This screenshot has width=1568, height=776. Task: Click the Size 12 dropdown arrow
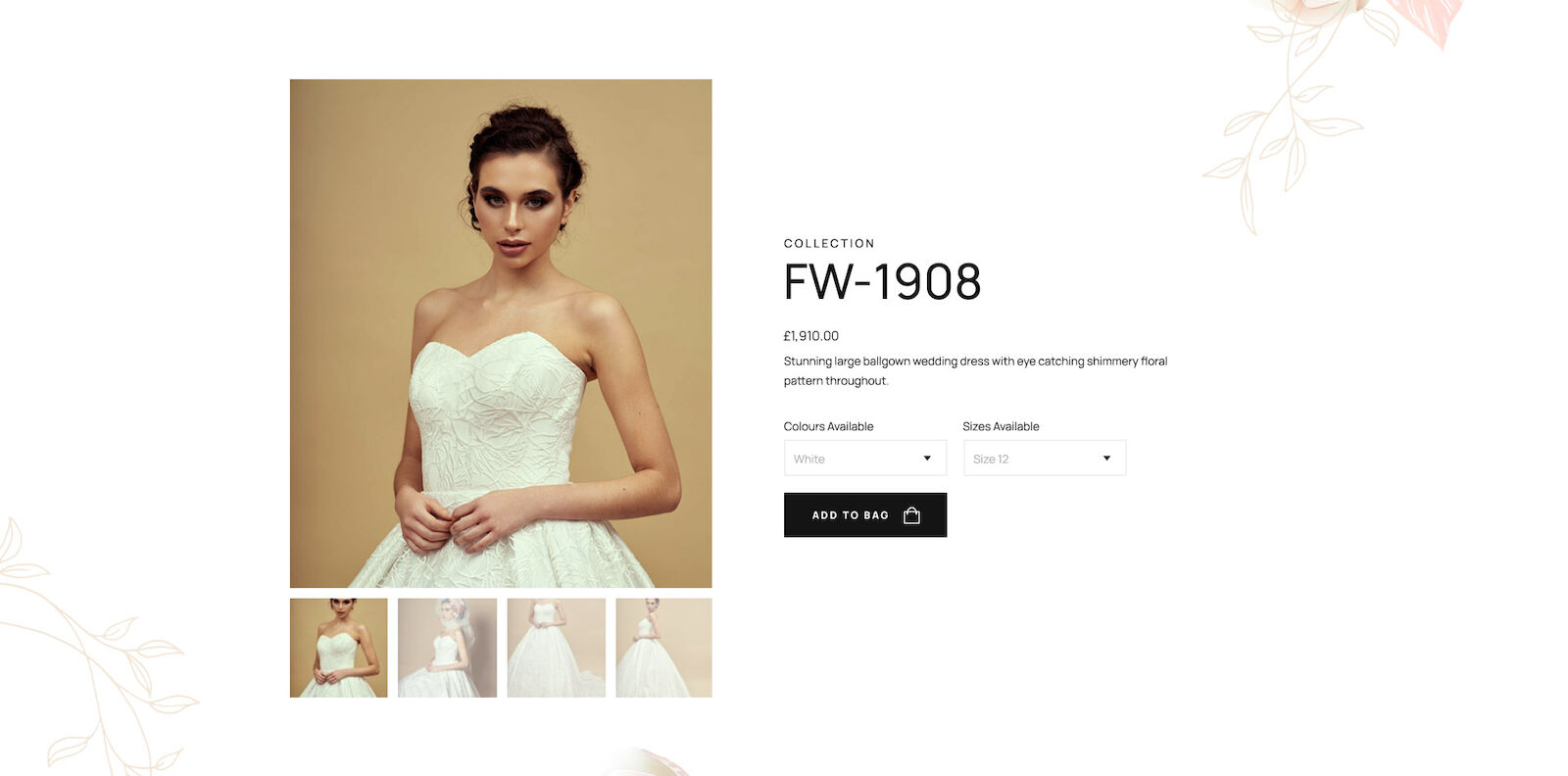(1106, 459)
